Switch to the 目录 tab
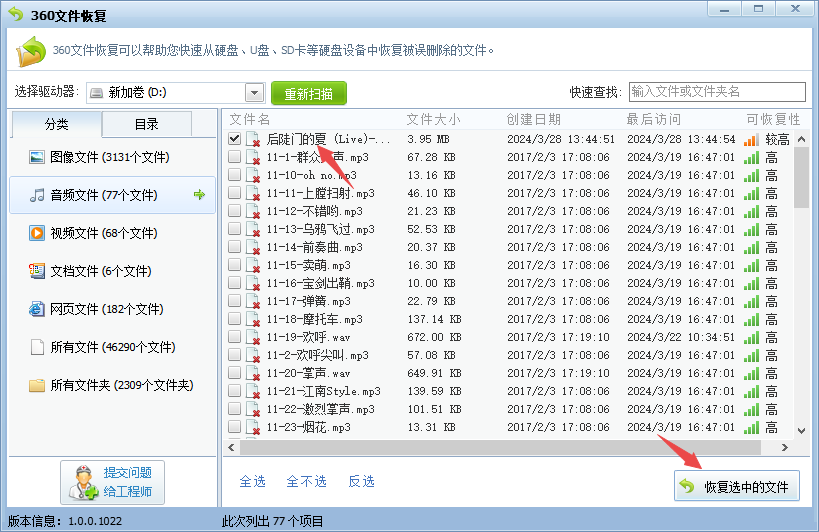Viewport: 819px width, 532px height. pyautogui.click(x=147, y=124)
